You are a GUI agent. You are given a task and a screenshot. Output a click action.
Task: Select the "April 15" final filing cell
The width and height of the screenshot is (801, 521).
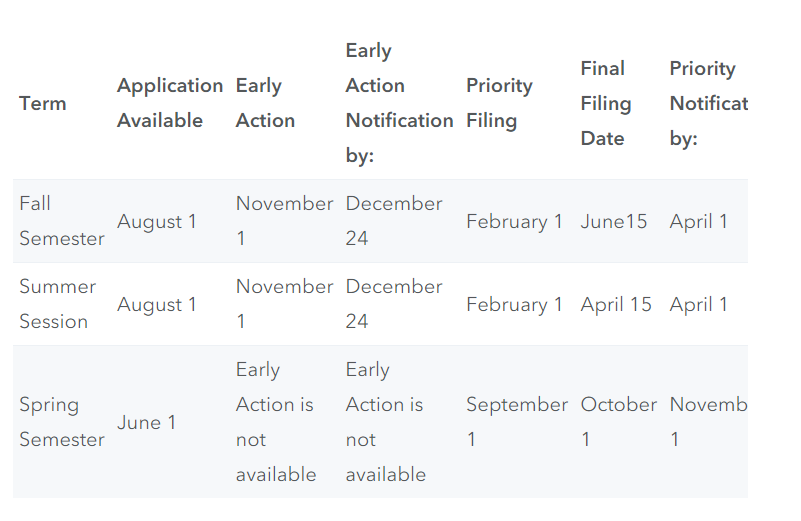click(x=616, y=304)
